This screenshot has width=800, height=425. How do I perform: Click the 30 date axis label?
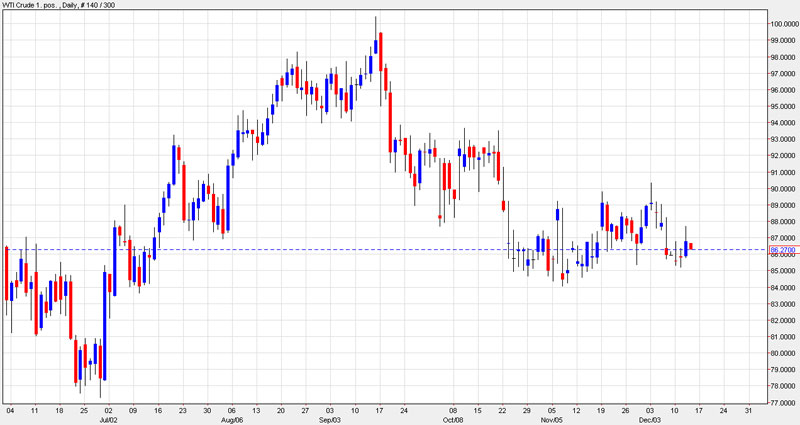(207, 411)
